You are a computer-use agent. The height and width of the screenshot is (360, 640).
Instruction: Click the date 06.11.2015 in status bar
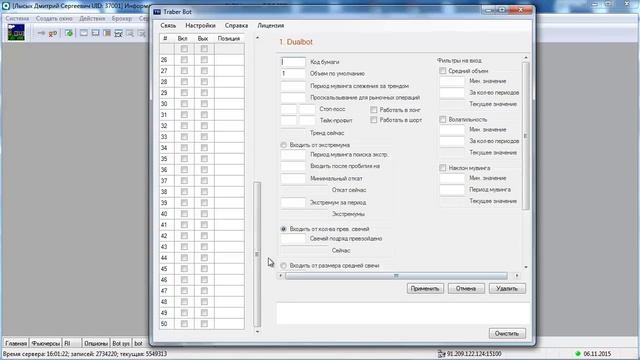click(597, 354)
